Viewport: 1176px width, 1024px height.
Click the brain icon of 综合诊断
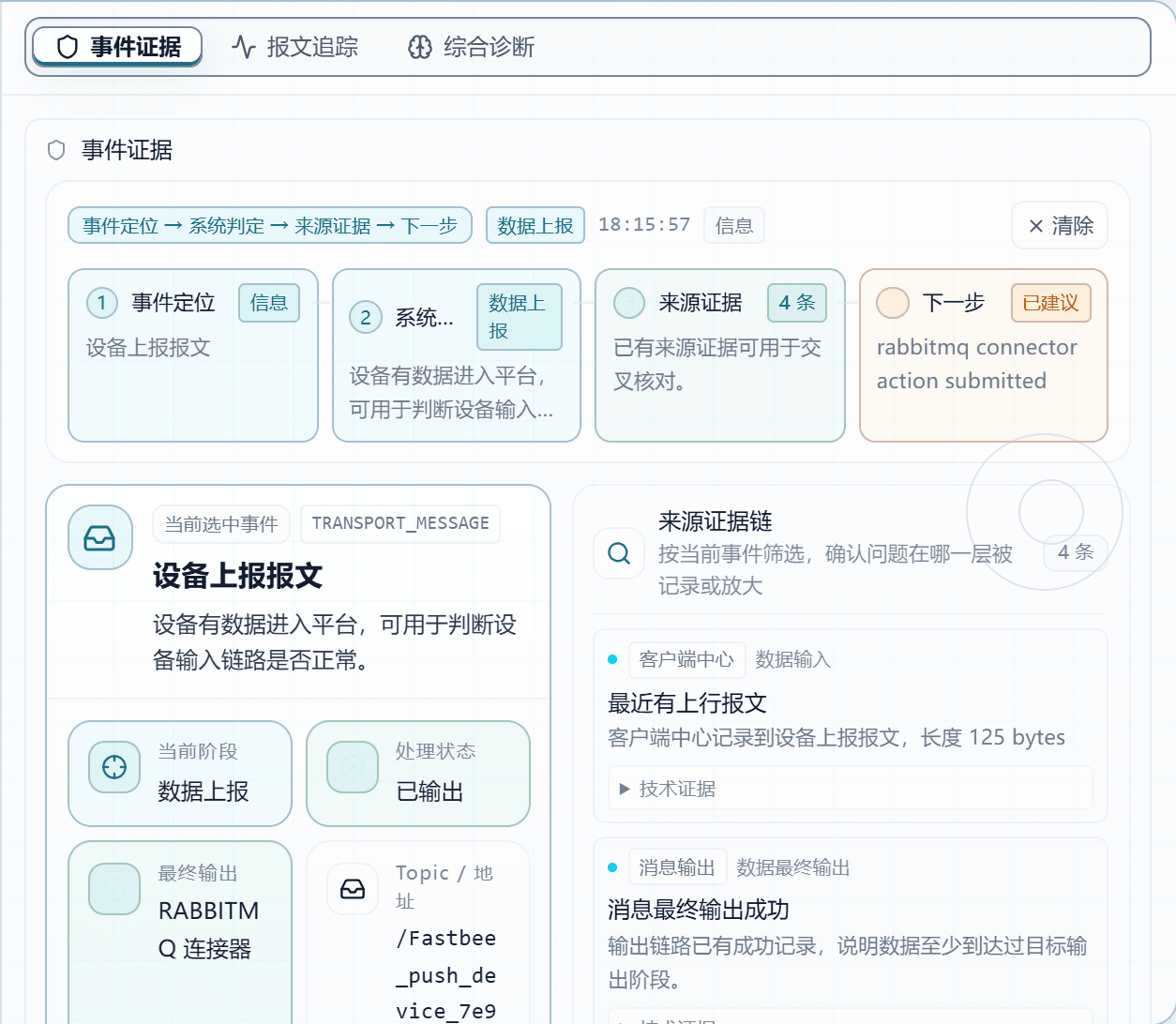[420, 47]
